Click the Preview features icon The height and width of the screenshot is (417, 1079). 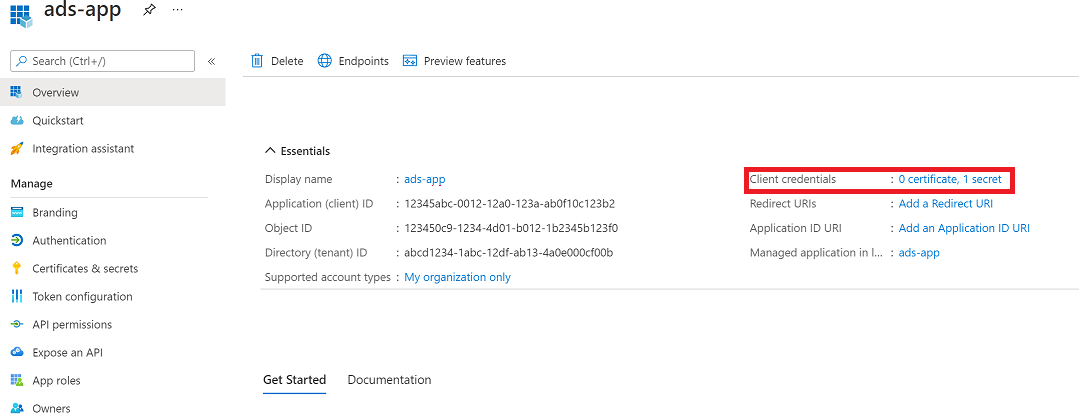point(409,61)
